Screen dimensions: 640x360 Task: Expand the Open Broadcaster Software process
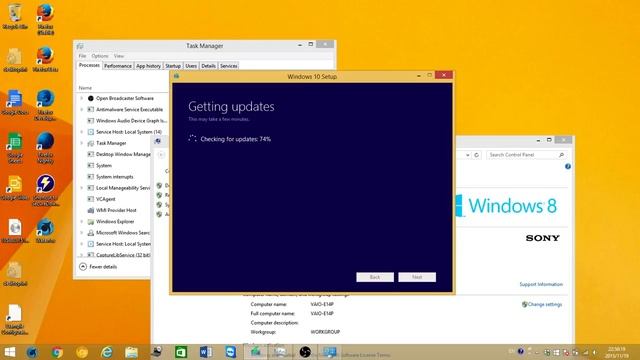pos(82,98)
